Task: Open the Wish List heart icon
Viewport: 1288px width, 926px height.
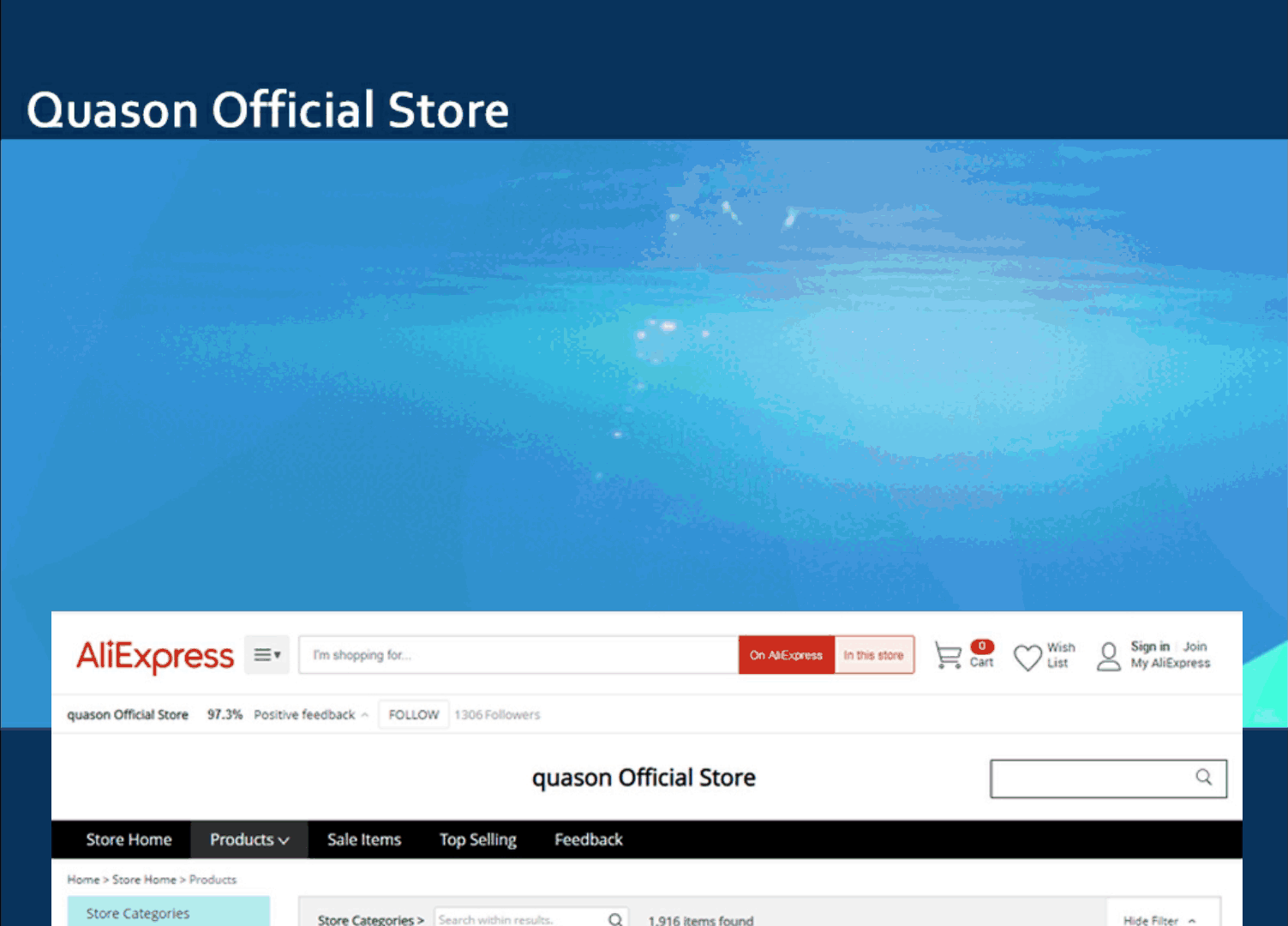Action: 1027,657
